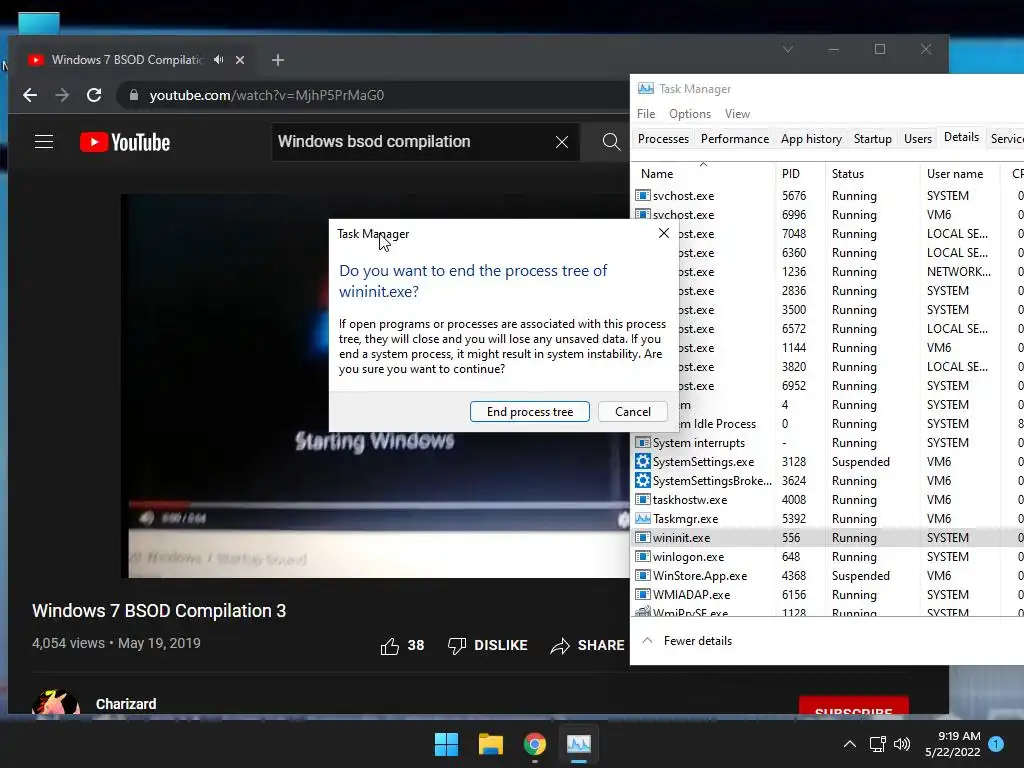Sort by the User name column header
This screenshot has width=1024, height=768.
(x=960, y=174)
